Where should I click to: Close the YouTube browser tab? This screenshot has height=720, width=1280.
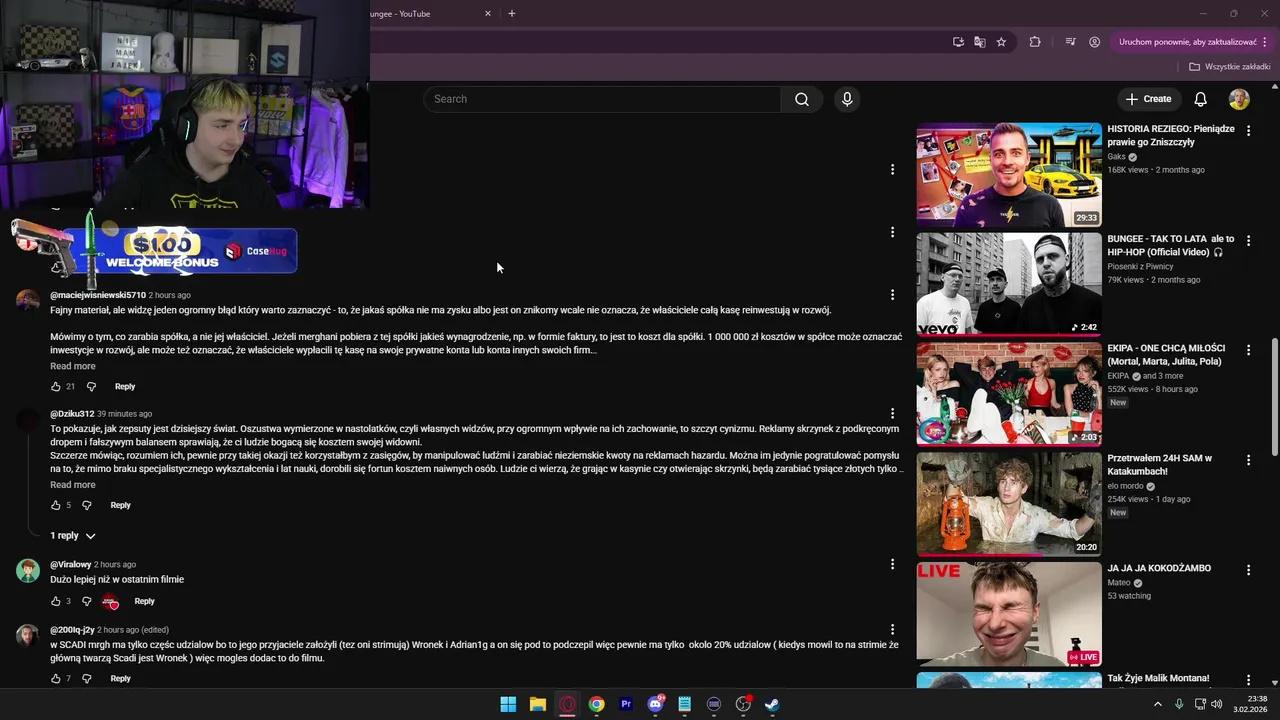[x=488, y=14]
